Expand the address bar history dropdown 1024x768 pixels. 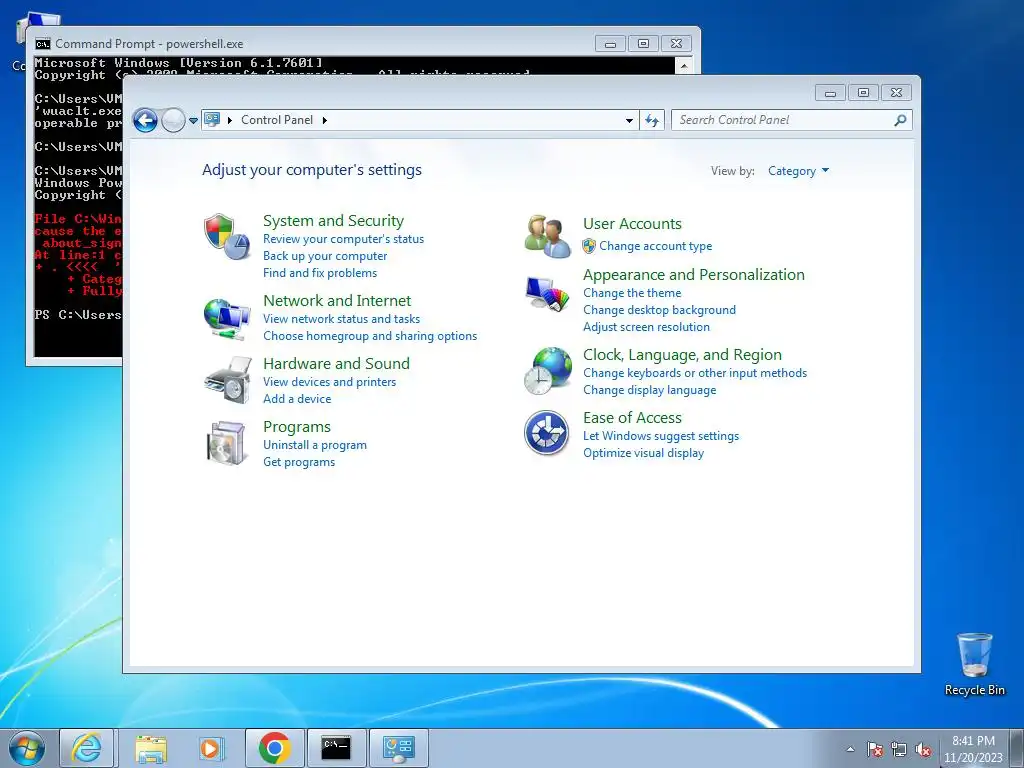pos(629,120)
